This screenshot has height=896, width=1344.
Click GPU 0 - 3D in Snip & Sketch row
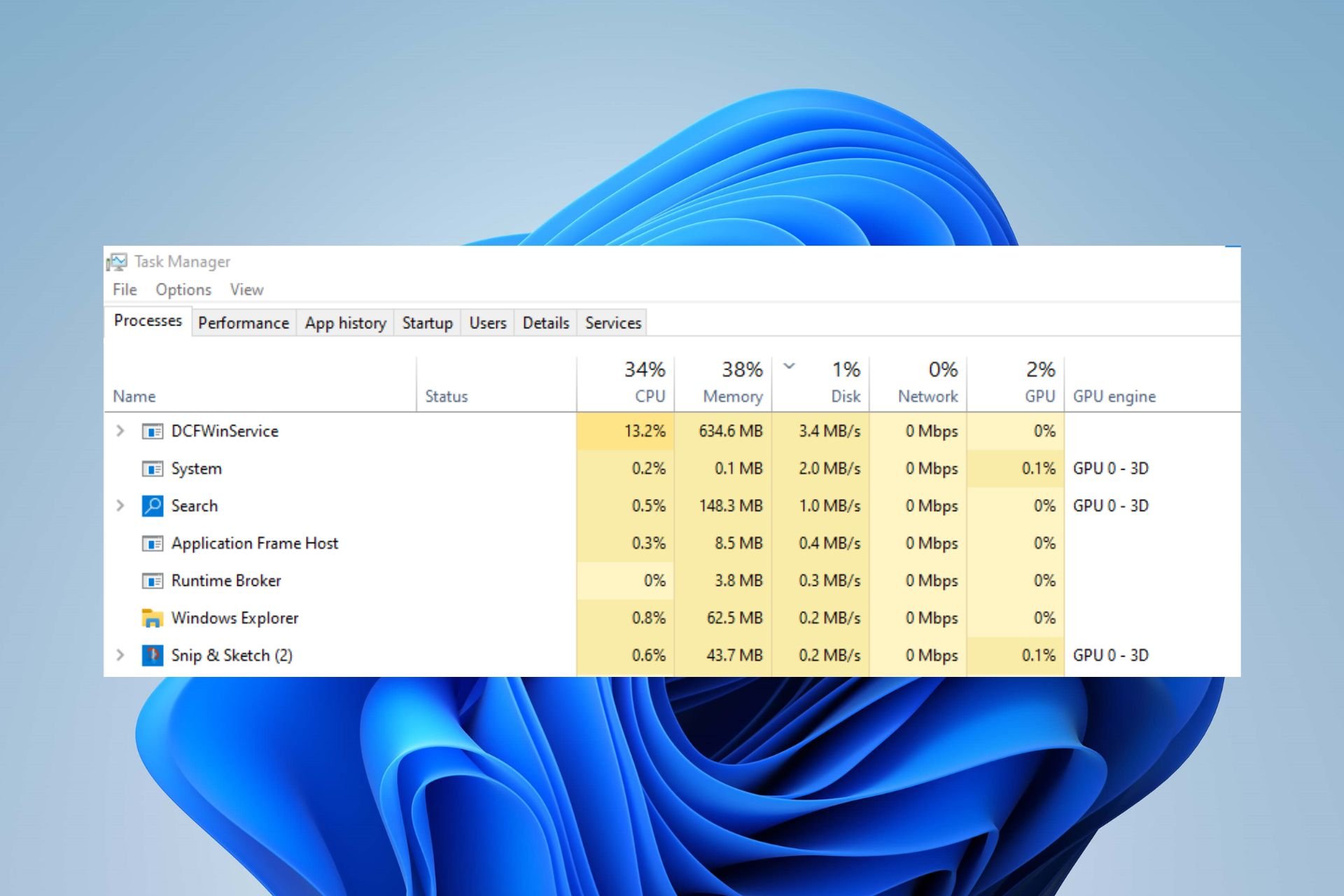pos(1111,655)
